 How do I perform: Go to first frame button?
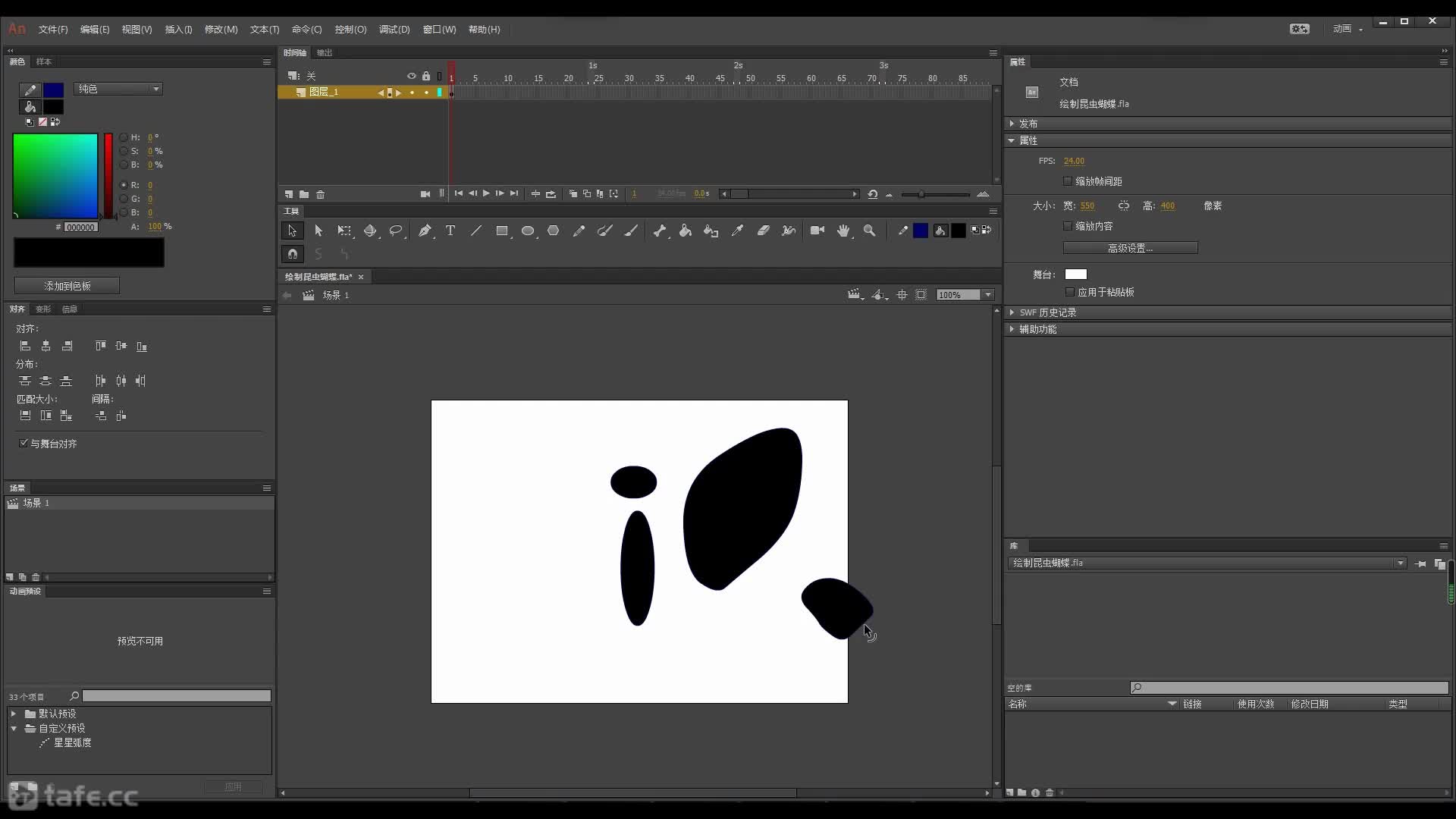coord(458,194)
